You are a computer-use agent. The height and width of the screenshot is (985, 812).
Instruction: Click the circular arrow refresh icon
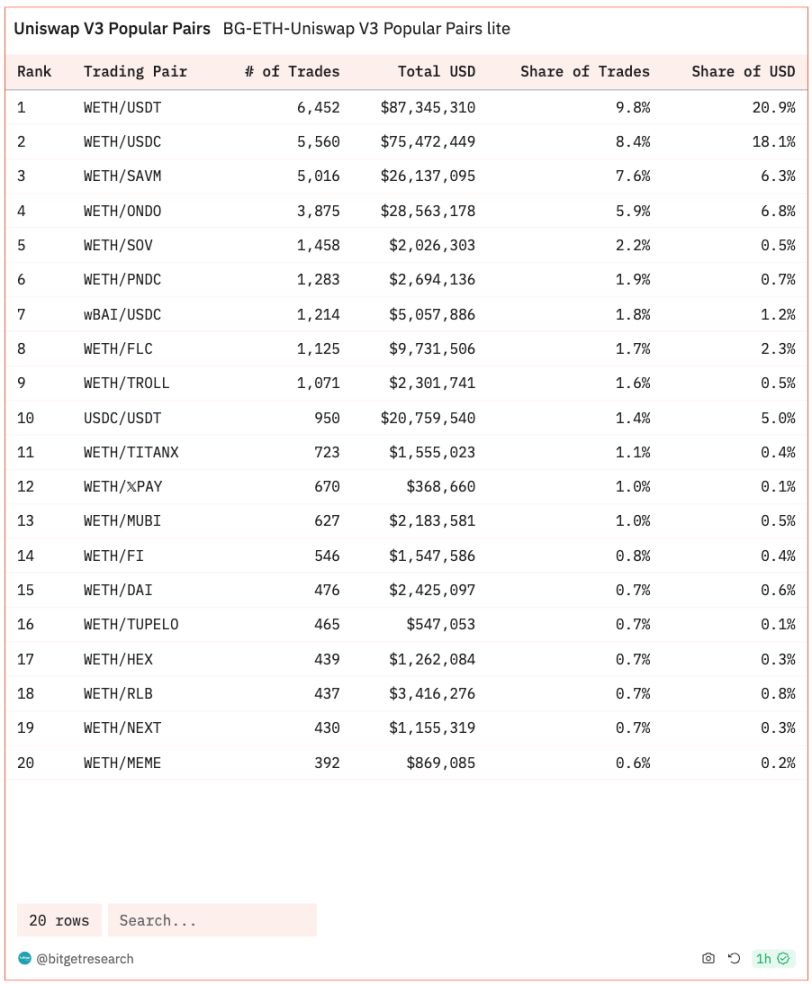(734, 958)
